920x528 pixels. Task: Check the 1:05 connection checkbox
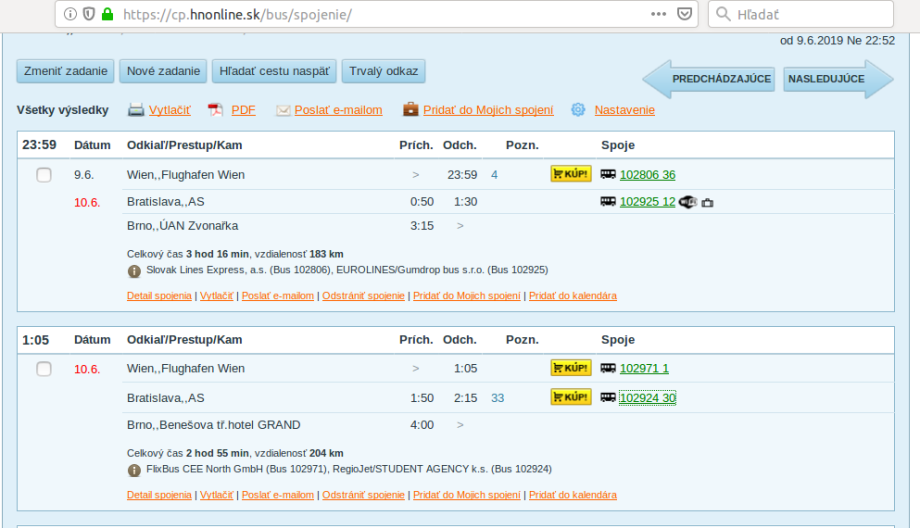pos(44,369)
